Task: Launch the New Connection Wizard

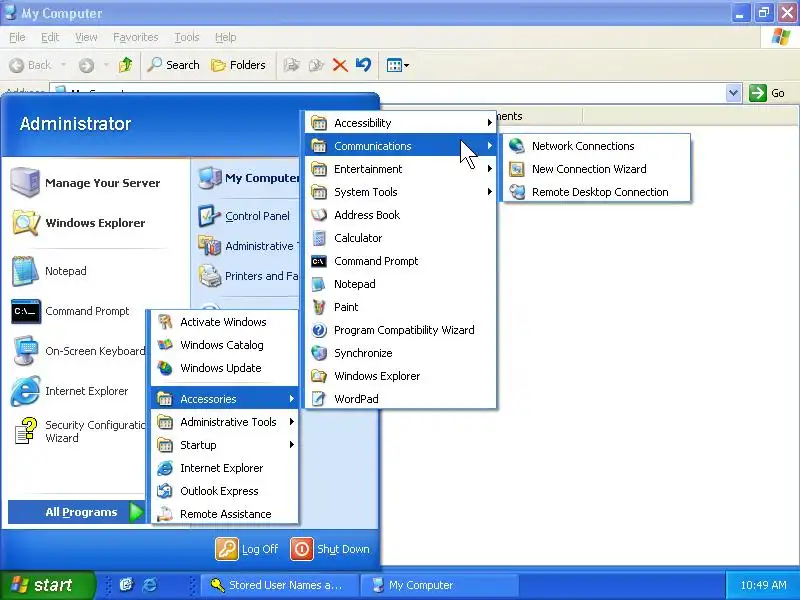Action: pyautogui.click(x=596, y=169)
